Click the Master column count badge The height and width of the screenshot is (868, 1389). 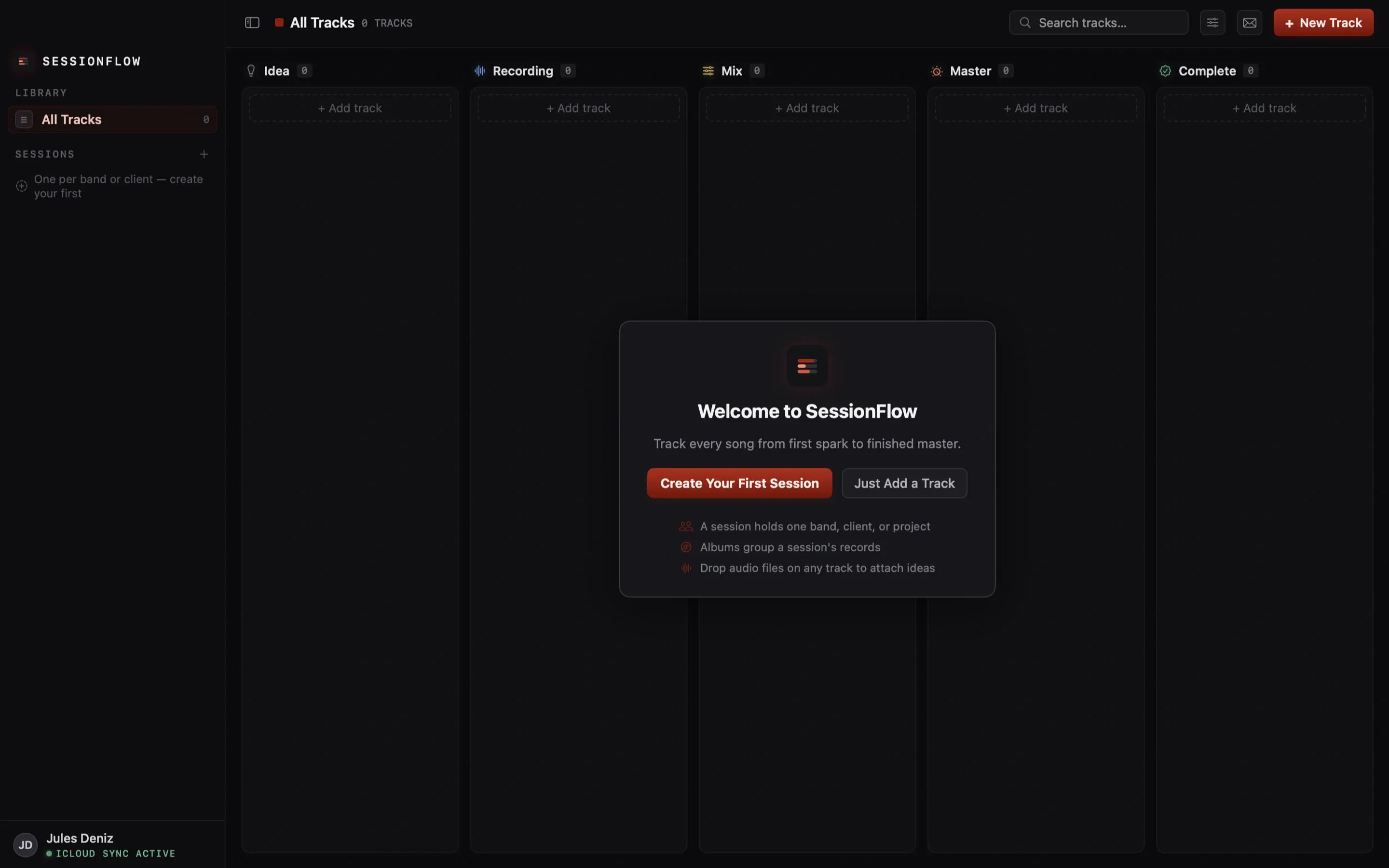coord(1005,70)
